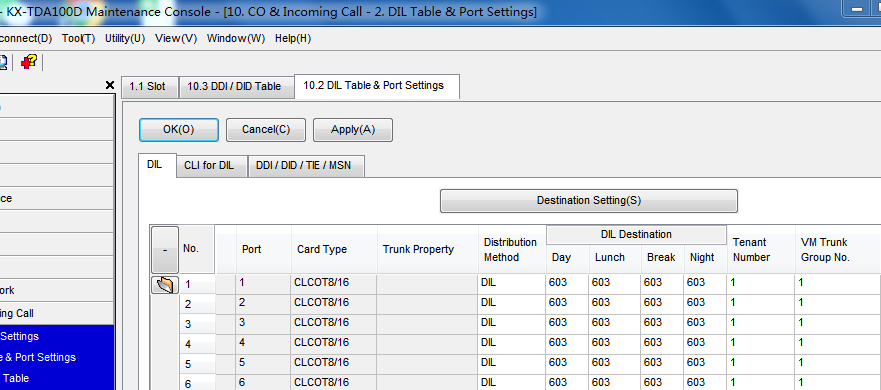The image size is (881, 390).
Task: Click the Destination Setting(S) button
Action: coord(588,201)
